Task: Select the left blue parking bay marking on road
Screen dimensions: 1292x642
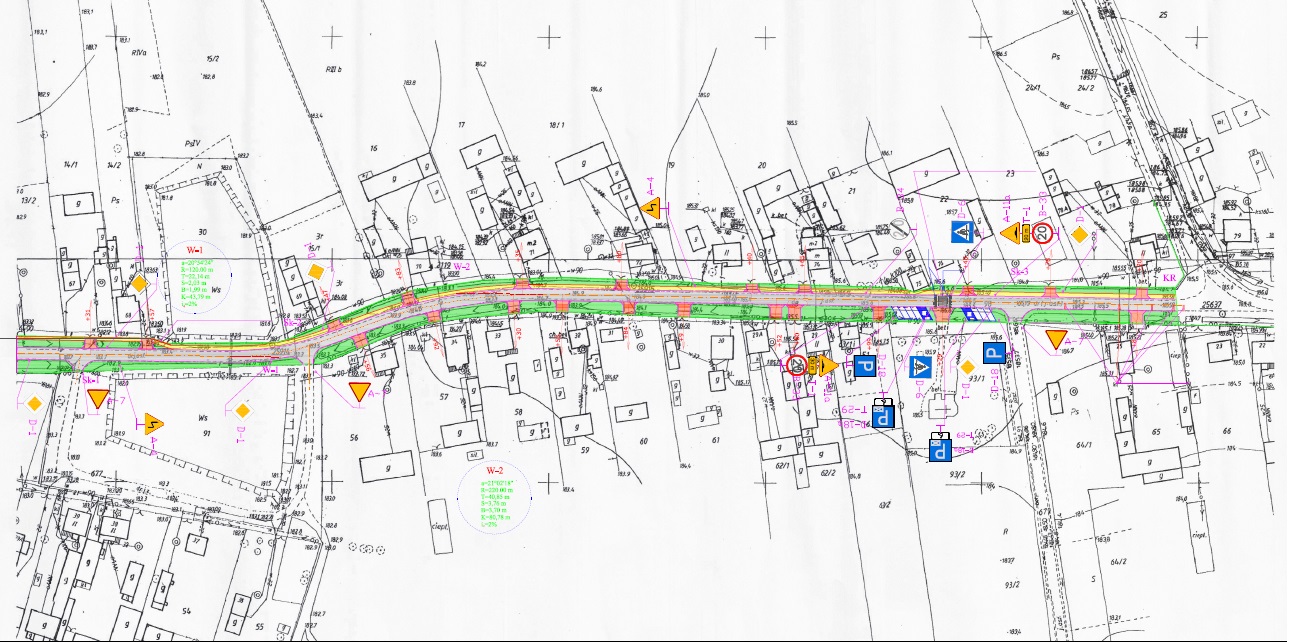Action: [x=912, y=313]
